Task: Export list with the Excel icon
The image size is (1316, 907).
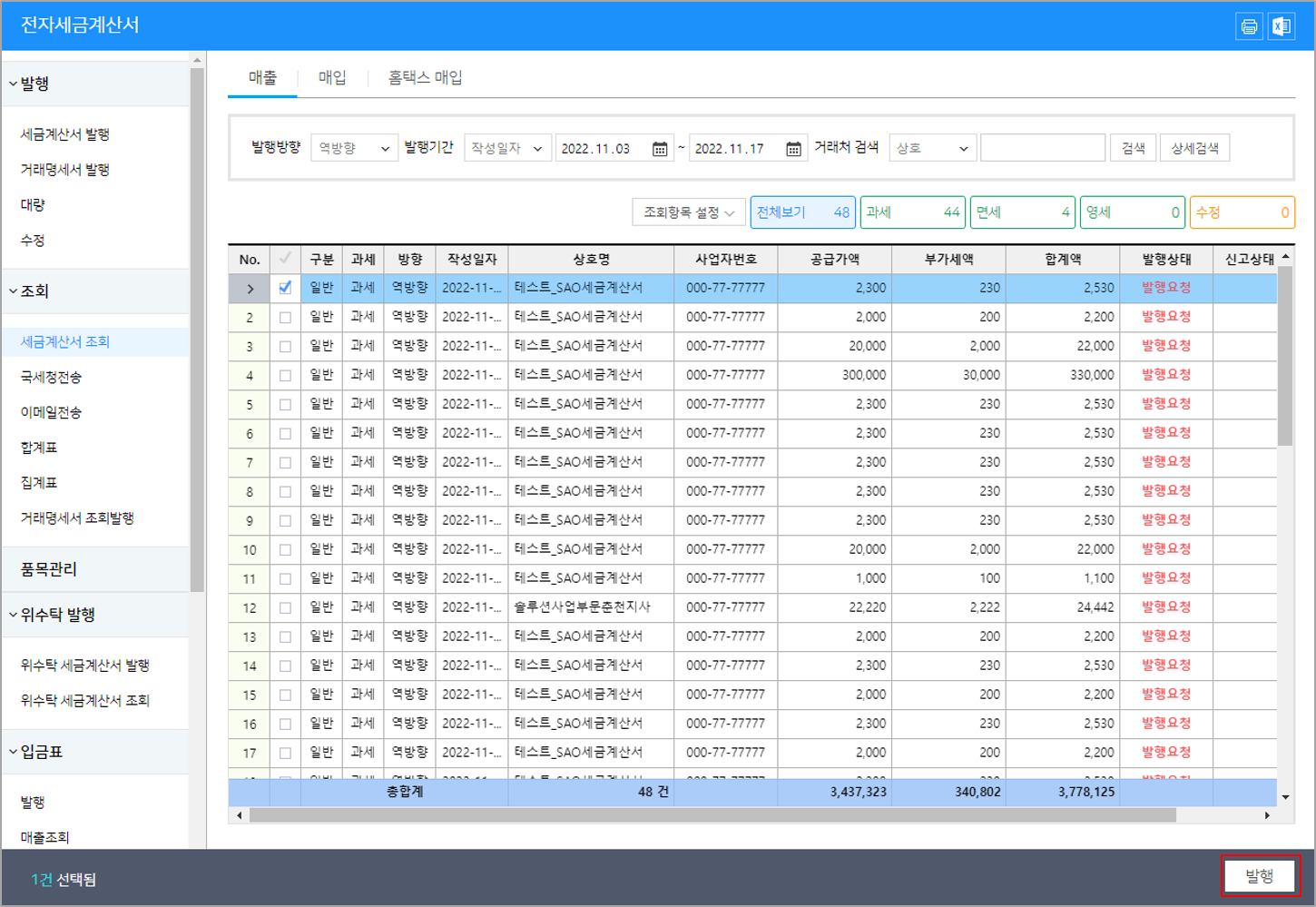Action: click(1281, 26)
